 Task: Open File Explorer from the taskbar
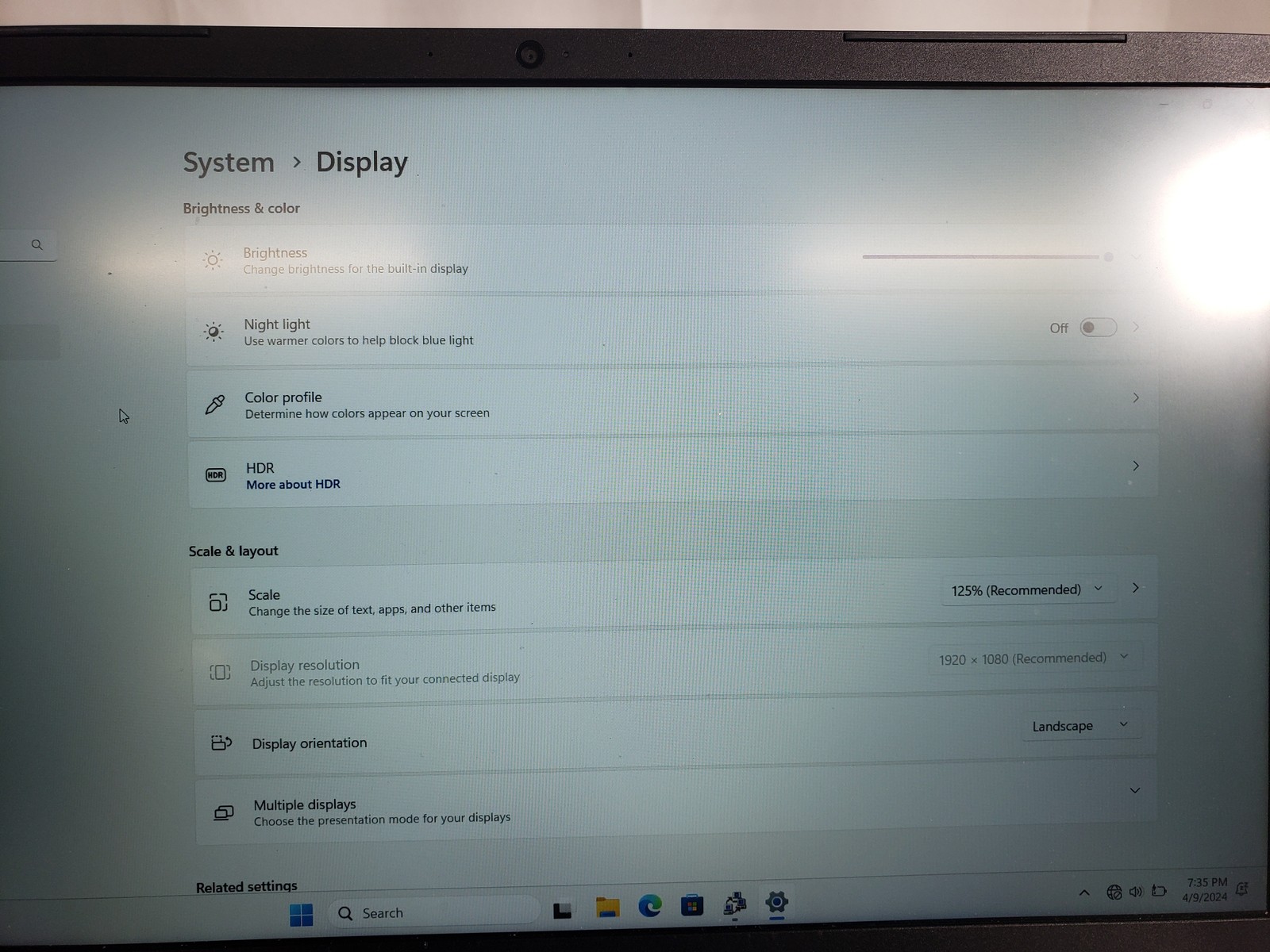607,908
